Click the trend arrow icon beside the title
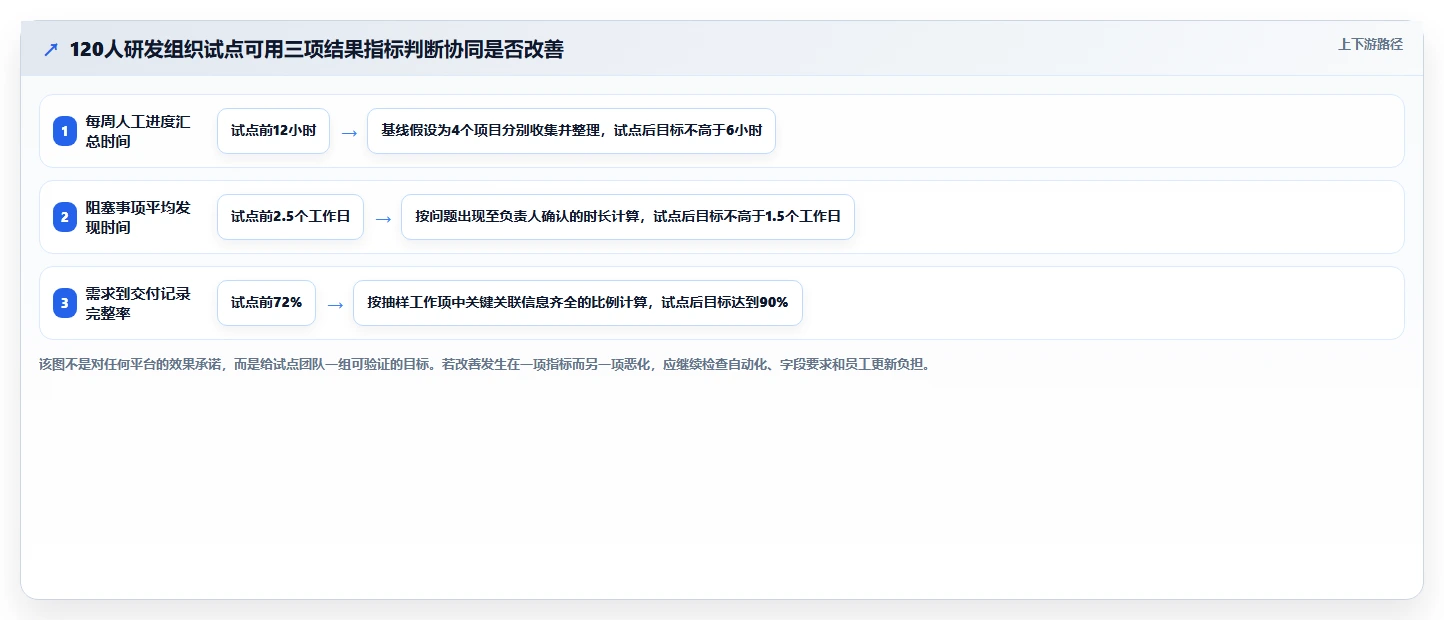This screenshot has width=1444, height=620. tap(51, 50)
